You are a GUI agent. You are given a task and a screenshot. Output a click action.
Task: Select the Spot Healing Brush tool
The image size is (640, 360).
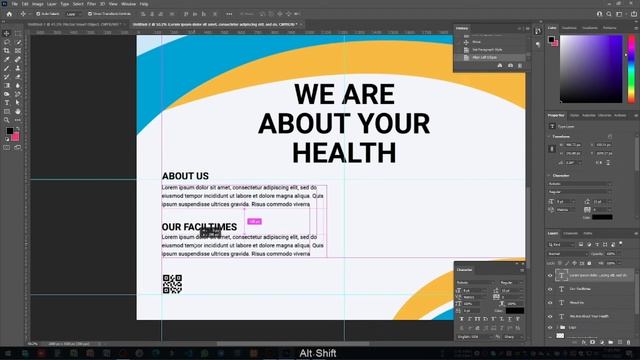tap(18, 60)
